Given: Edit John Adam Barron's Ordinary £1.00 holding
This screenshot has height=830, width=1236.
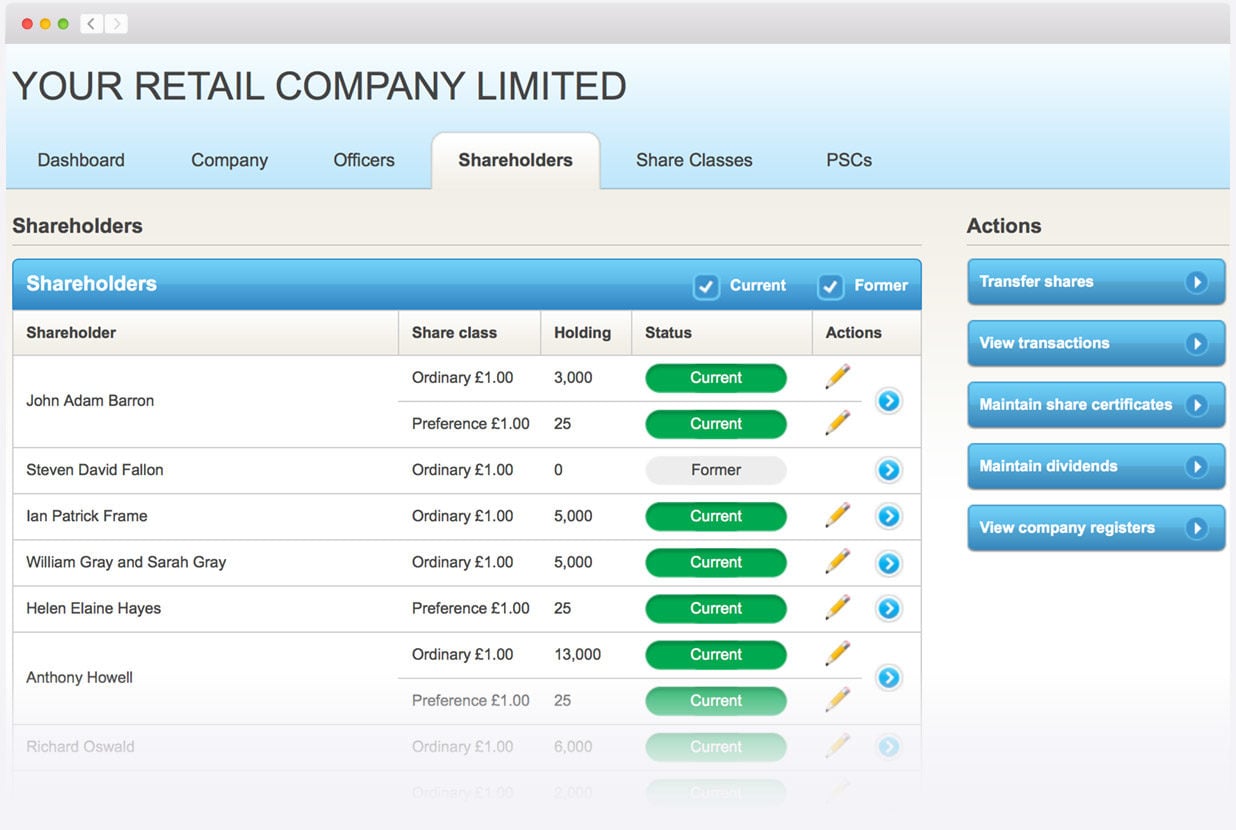Looking at the screenshot, I should 838,377.
